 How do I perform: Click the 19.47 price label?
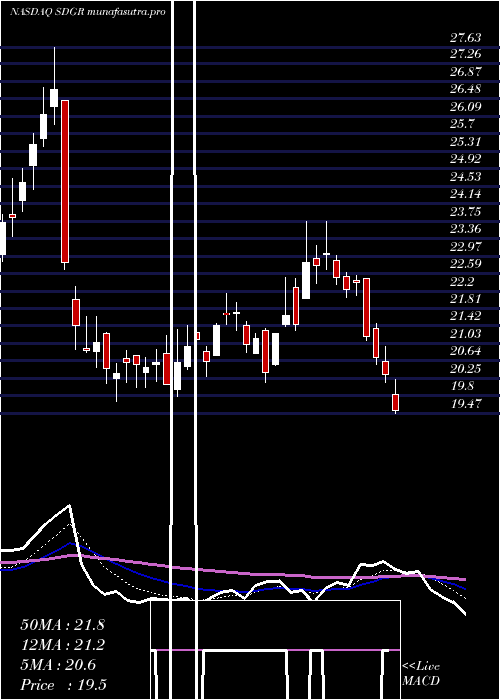point(466,404)
